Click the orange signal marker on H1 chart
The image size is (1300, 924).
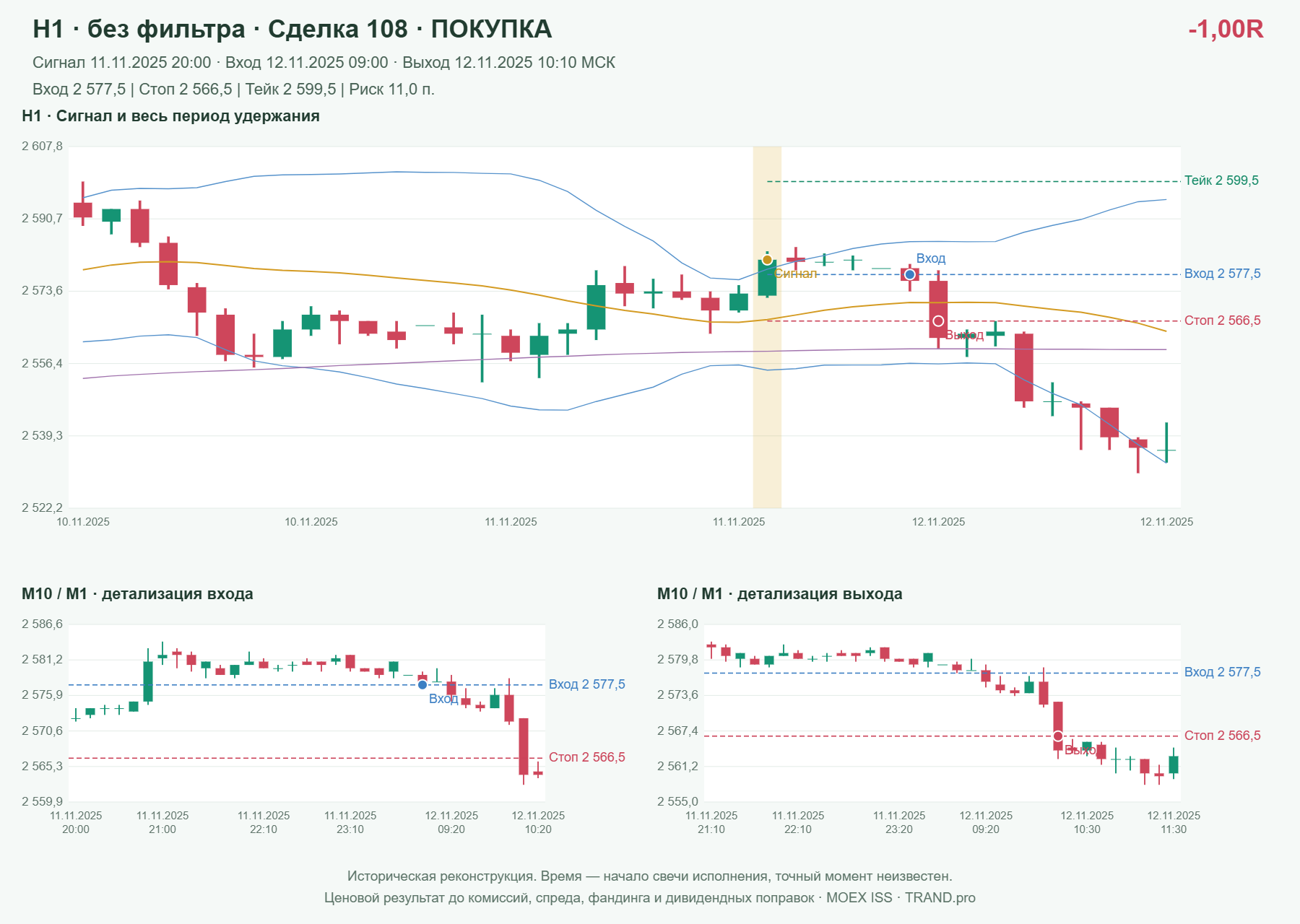767,260
